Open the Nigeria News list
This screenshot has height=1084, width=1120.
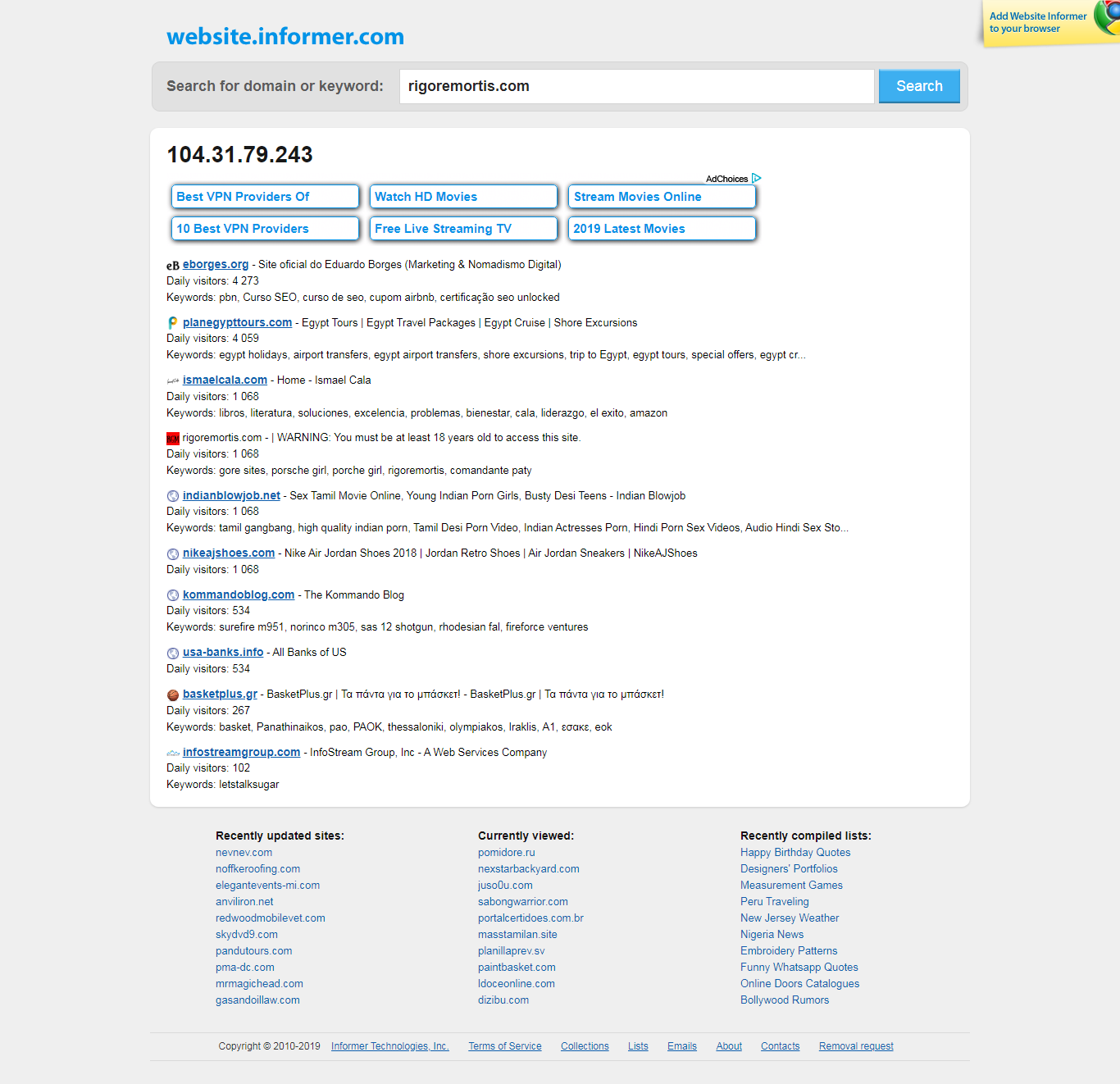(x=772, y=935)
